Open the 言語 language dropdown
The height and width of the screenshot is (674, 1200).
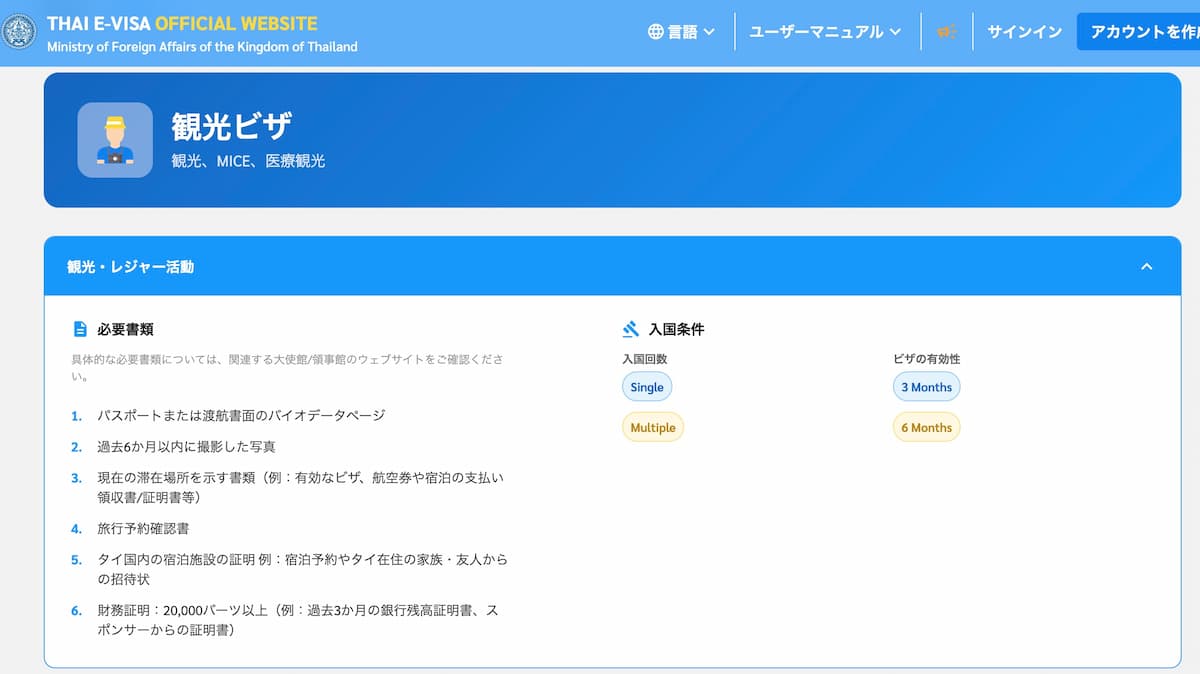pos(682,32)
